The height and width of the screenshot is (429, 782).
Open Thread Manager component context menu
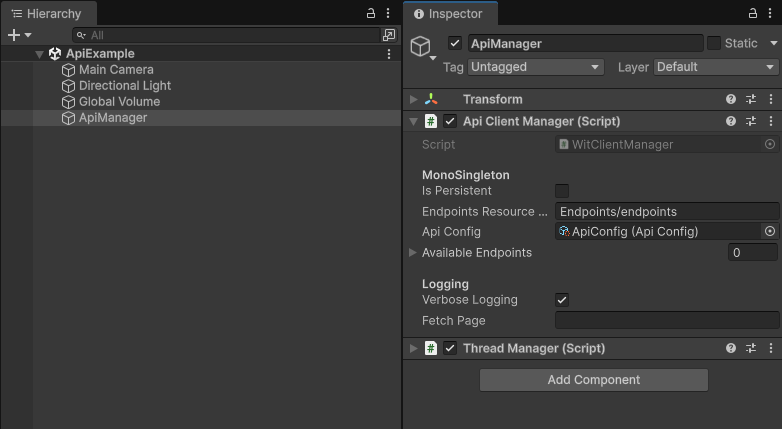pyautogui.click(x=771, y=348)
